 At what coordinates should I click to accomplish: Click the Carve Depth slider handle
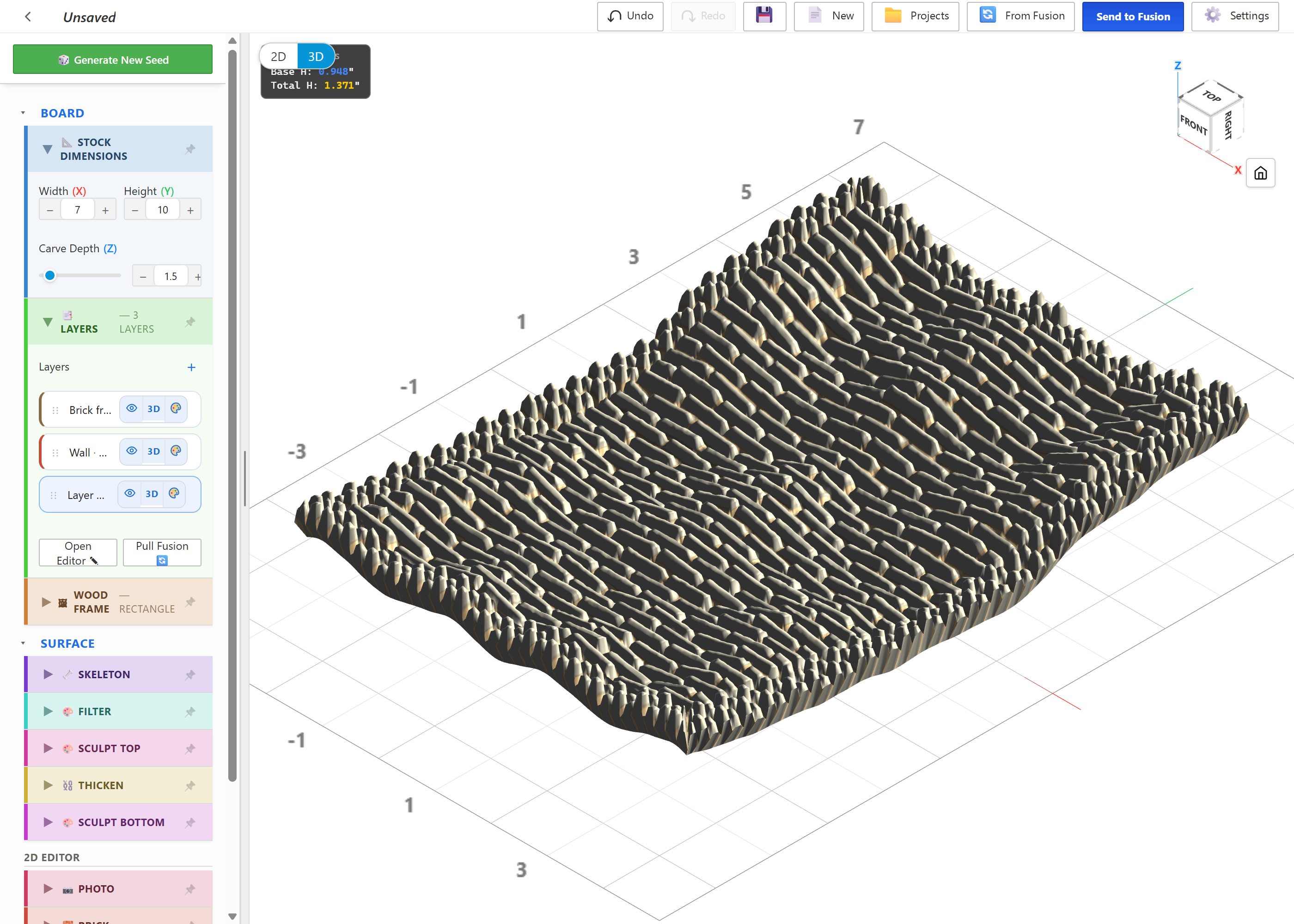click(x=50, y=276)
